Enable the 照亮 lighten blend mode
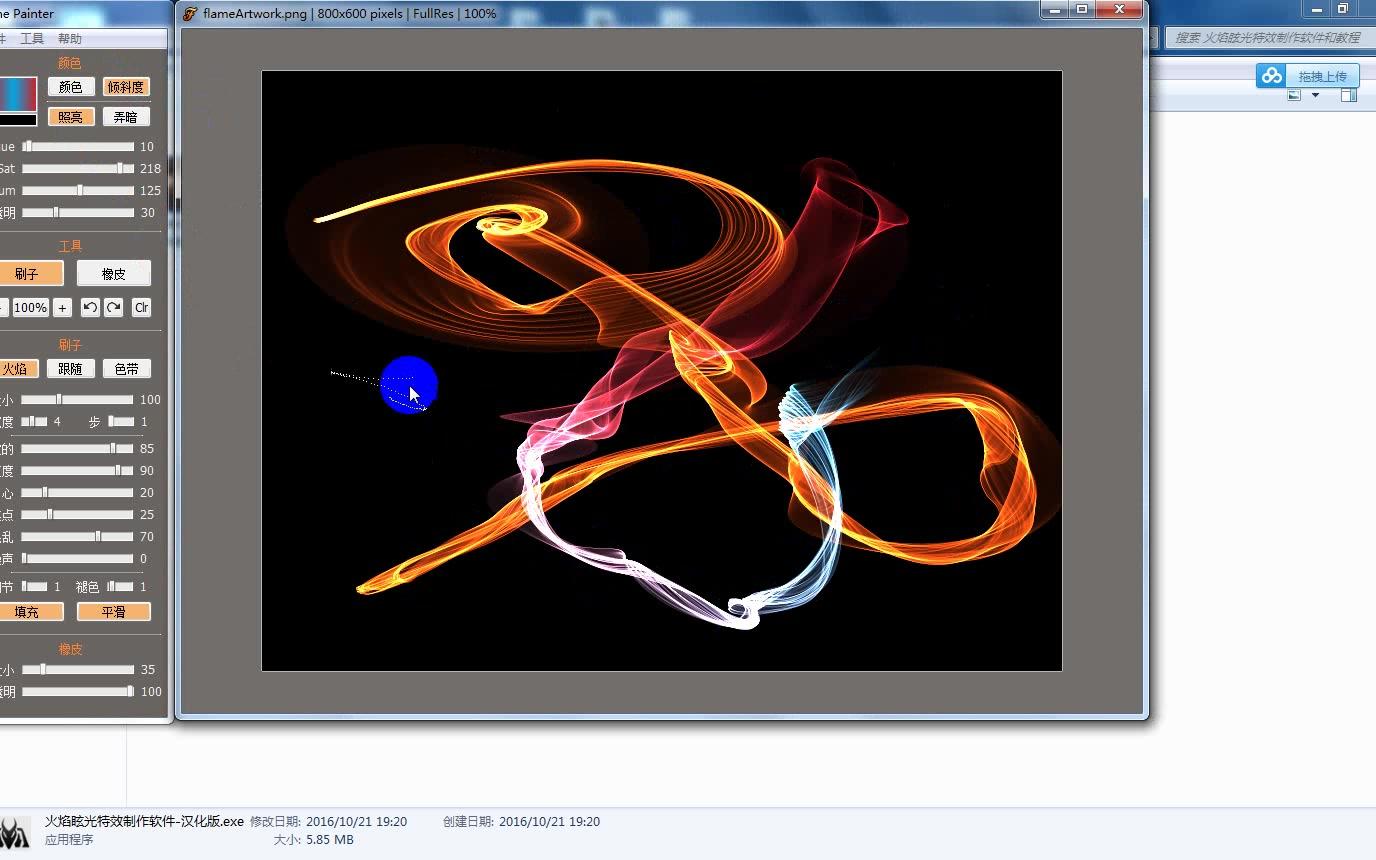The height and width of the screenshot is (860, 1376). 71,117
